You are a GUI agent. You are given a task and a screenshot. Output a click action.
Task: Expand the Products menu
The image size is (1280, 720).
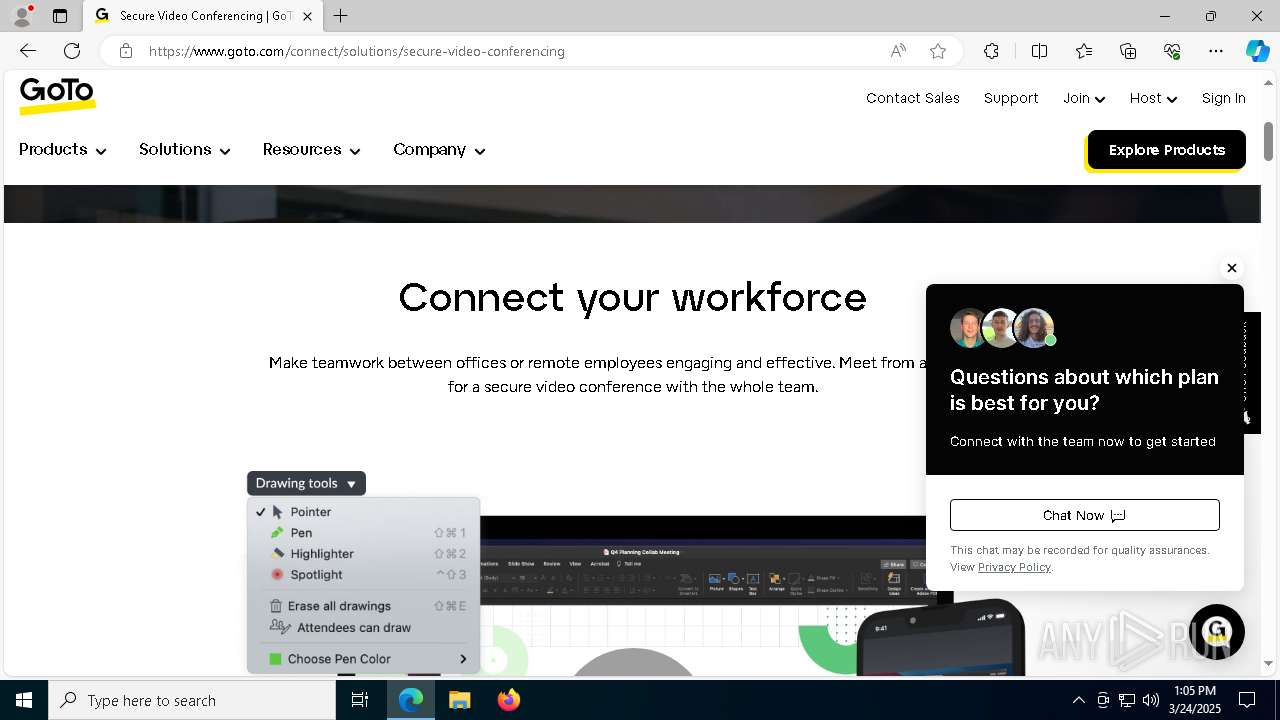(x=63, y=150)
